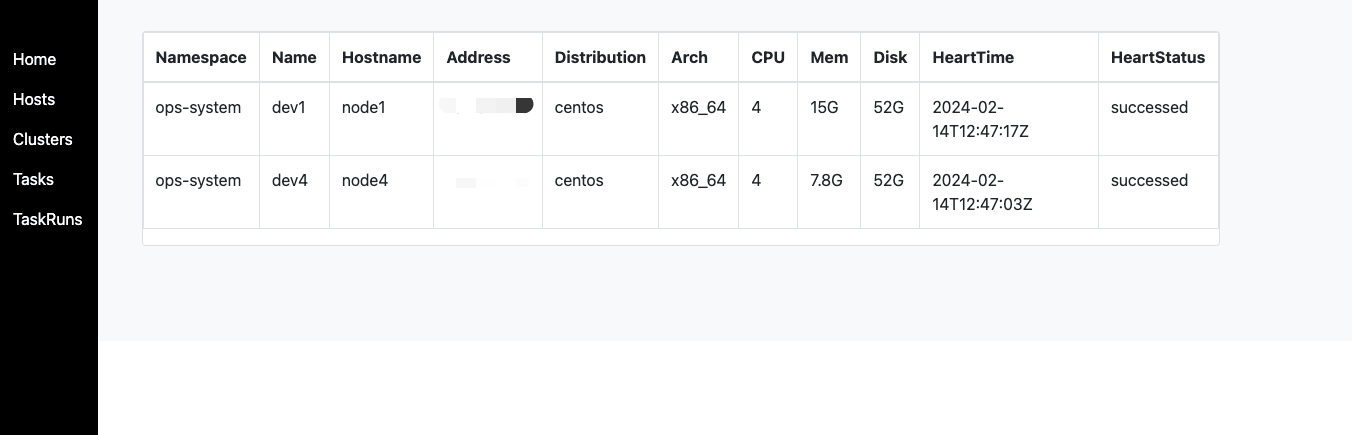Click the CPU column header
1352x435 pixels.
[x=768, y=58]
